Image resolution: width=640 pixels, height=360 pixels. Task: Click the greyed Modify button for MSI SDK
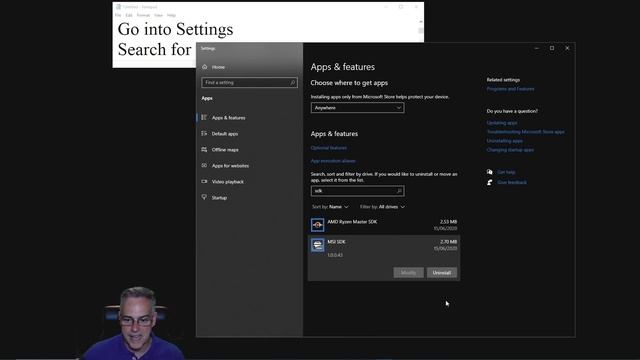[409, 273]
